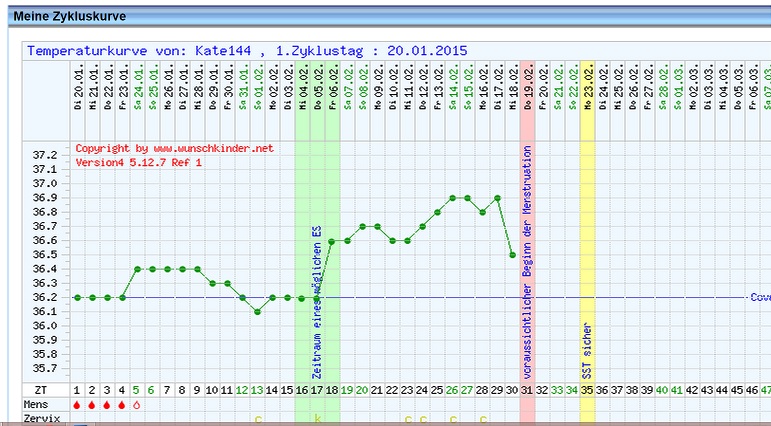Image resolution: width=771 pixels, height=426 pixels.
Task: Select the light bleeding drop icon on day 5
Action: point(137,405)
